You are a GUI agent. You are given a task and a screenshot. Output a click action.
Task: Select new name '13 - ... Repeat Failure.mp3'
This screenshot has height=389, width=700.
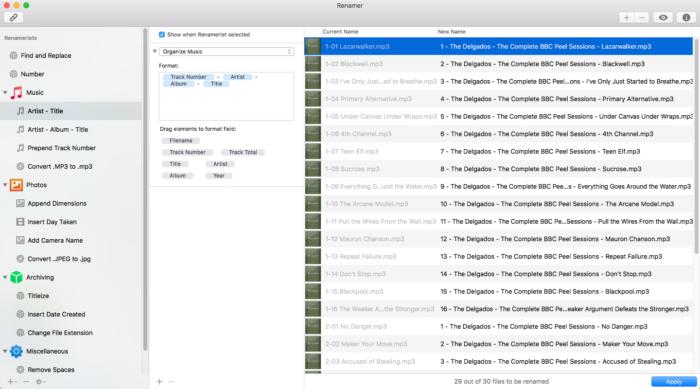click(x=551, y=256)
